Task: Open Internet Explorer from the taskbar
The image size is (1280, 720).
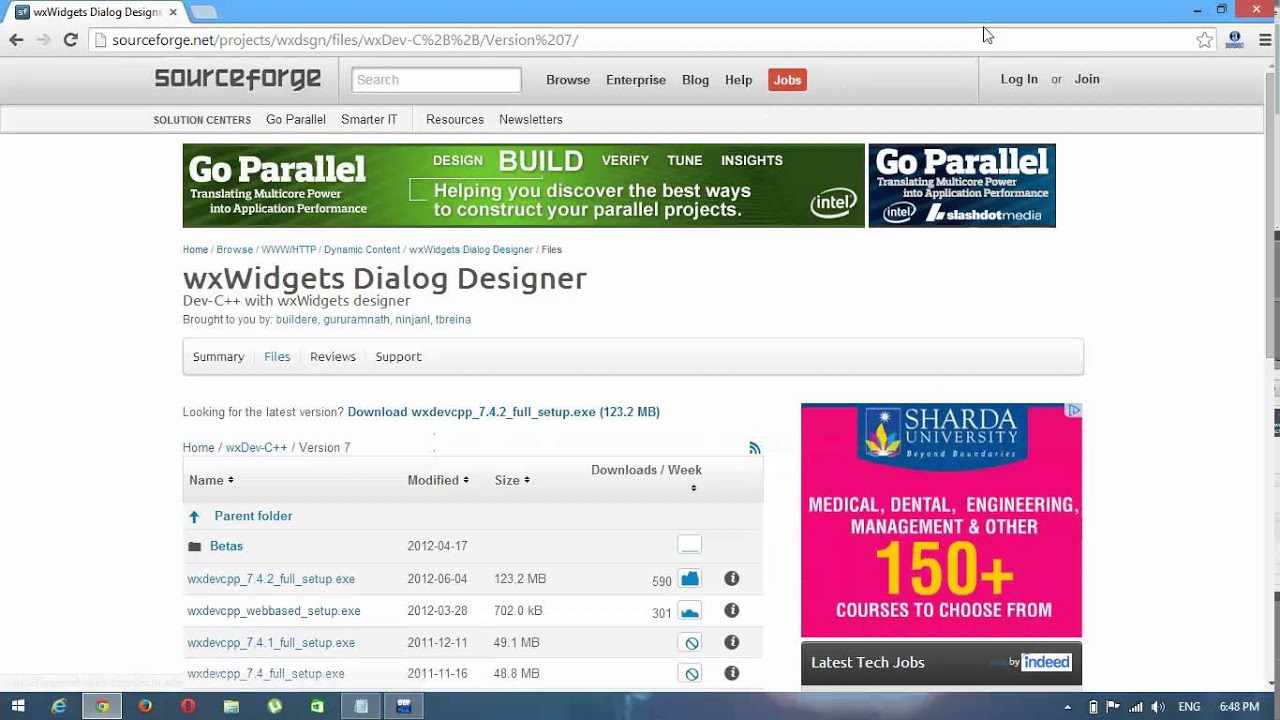Action: click(59, 706)
